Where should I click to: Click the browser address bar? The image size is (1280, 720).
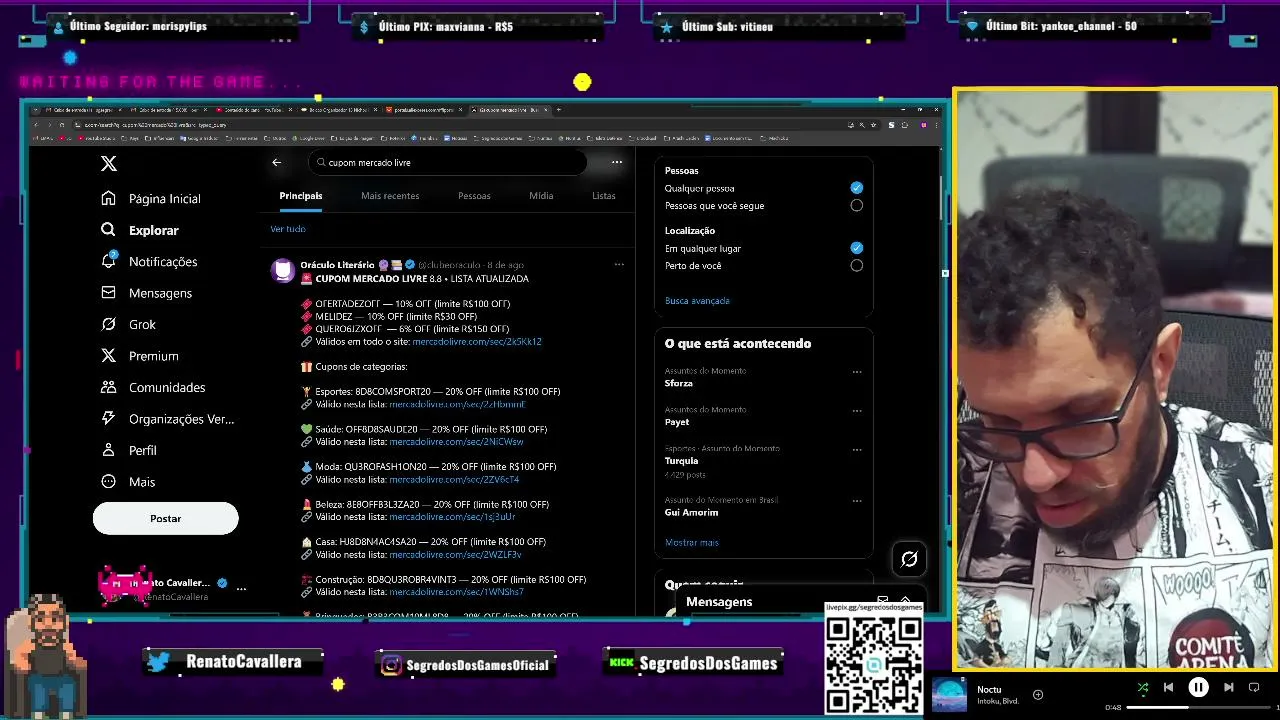pyautogui.click(x=455, y=125)
